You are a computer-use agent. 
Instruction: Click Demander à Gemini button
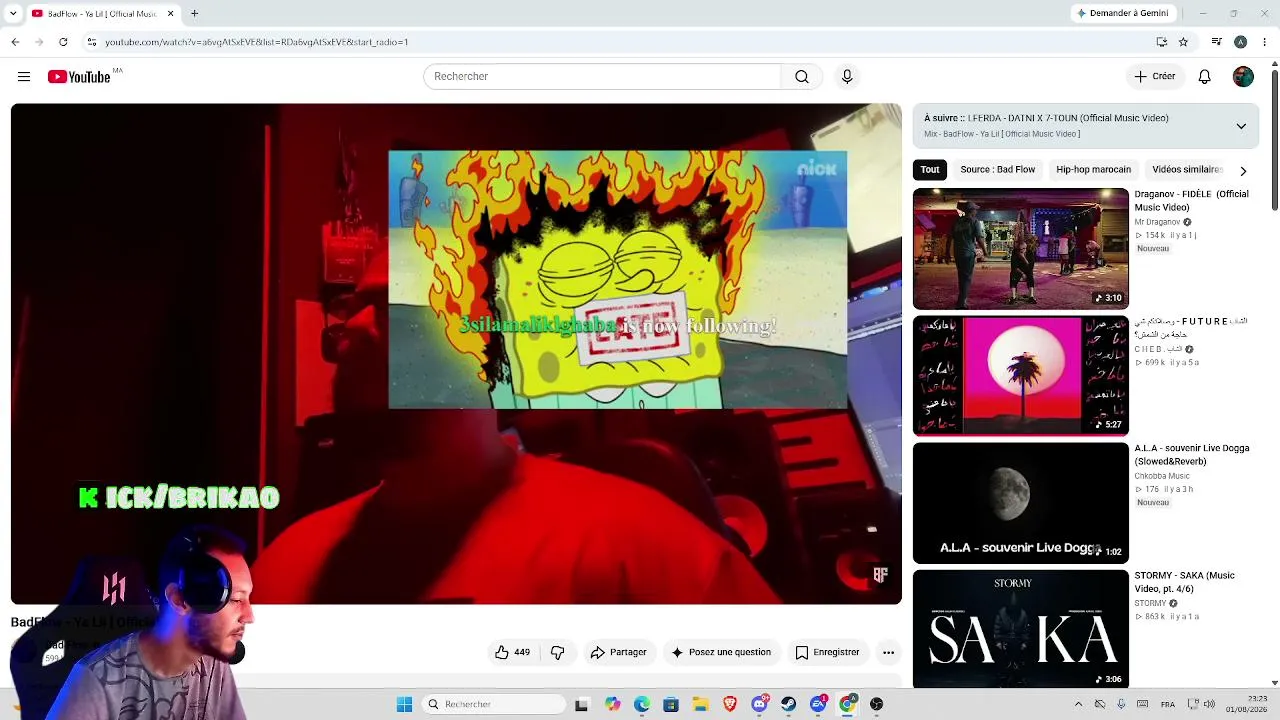tap(1122, 14)
